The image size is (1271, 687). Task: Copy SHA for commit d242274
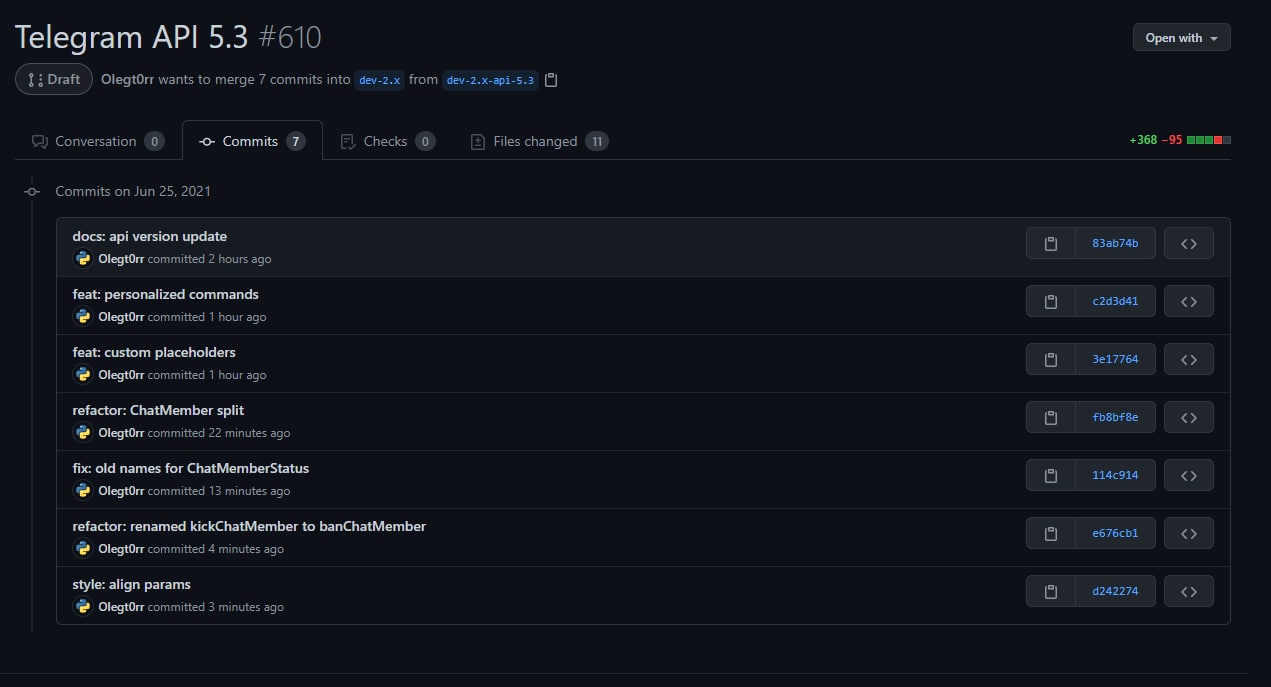(x=1051, y=591)
